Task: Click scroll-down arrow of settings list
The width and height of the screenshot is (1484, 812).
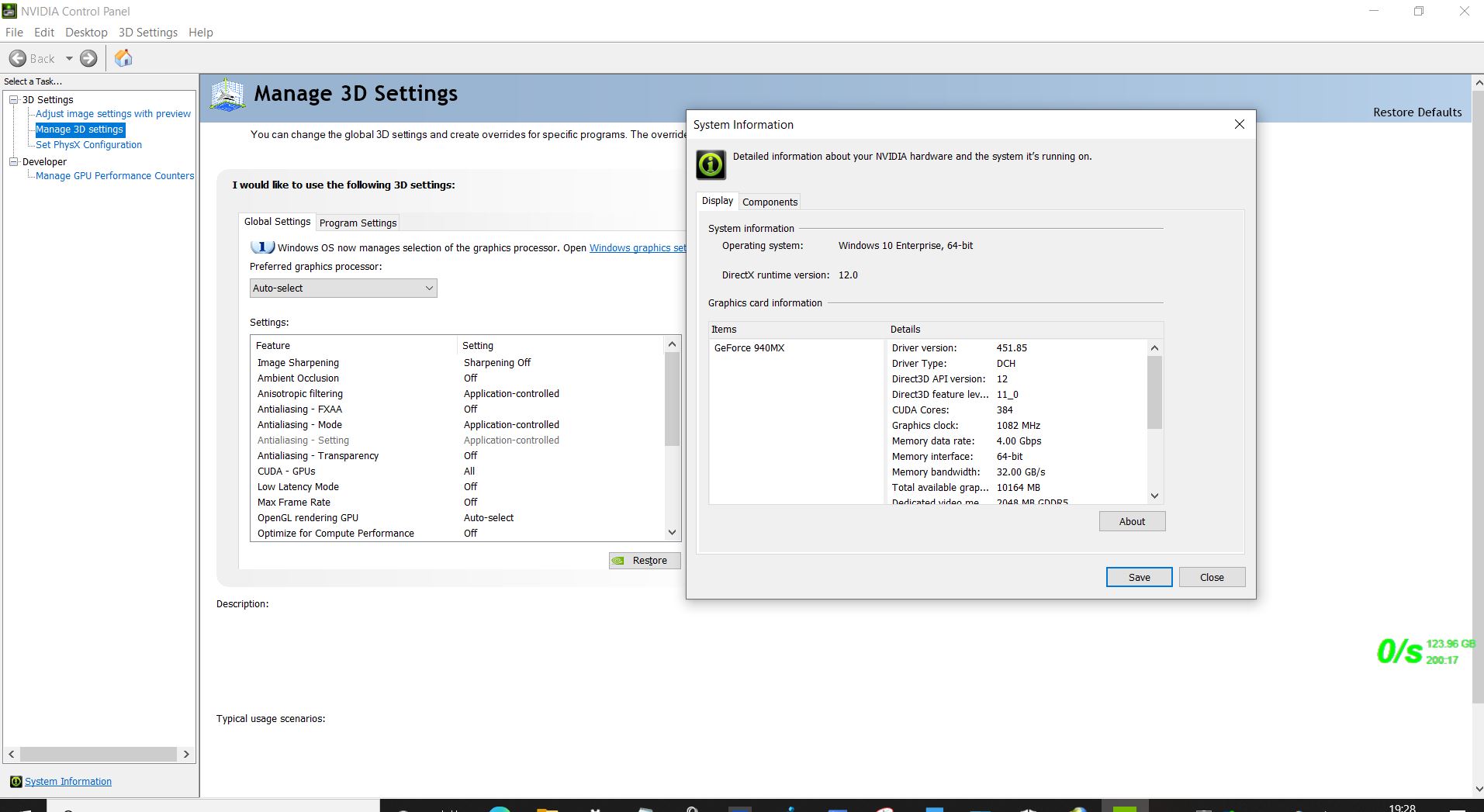Action: click(673, 533)
